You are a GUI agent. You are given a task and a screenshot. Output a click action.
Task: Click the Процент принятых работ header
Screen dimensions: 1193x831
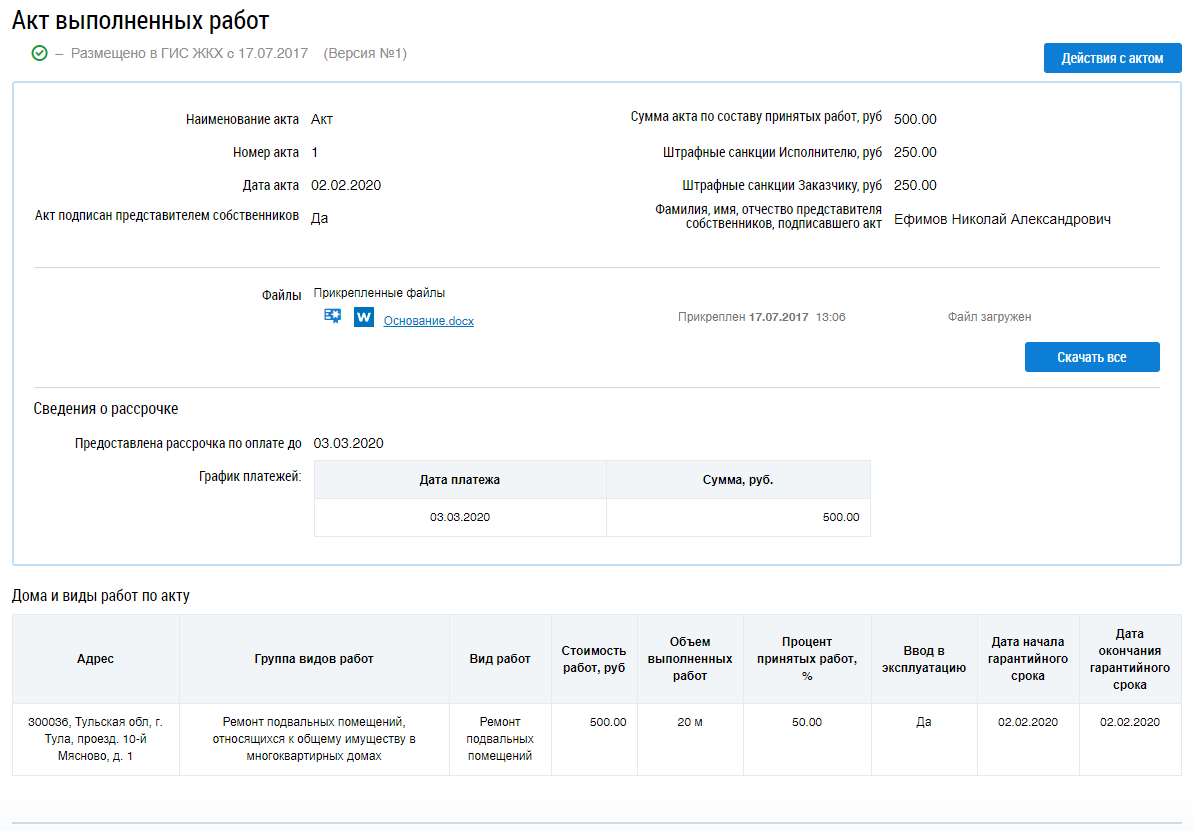point(806,659)
